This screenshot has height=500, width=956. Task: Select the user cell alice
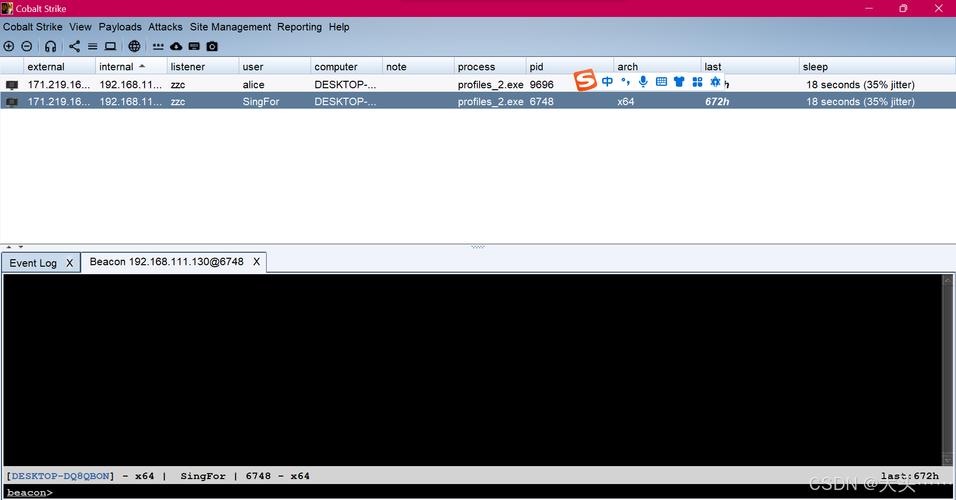253,85
